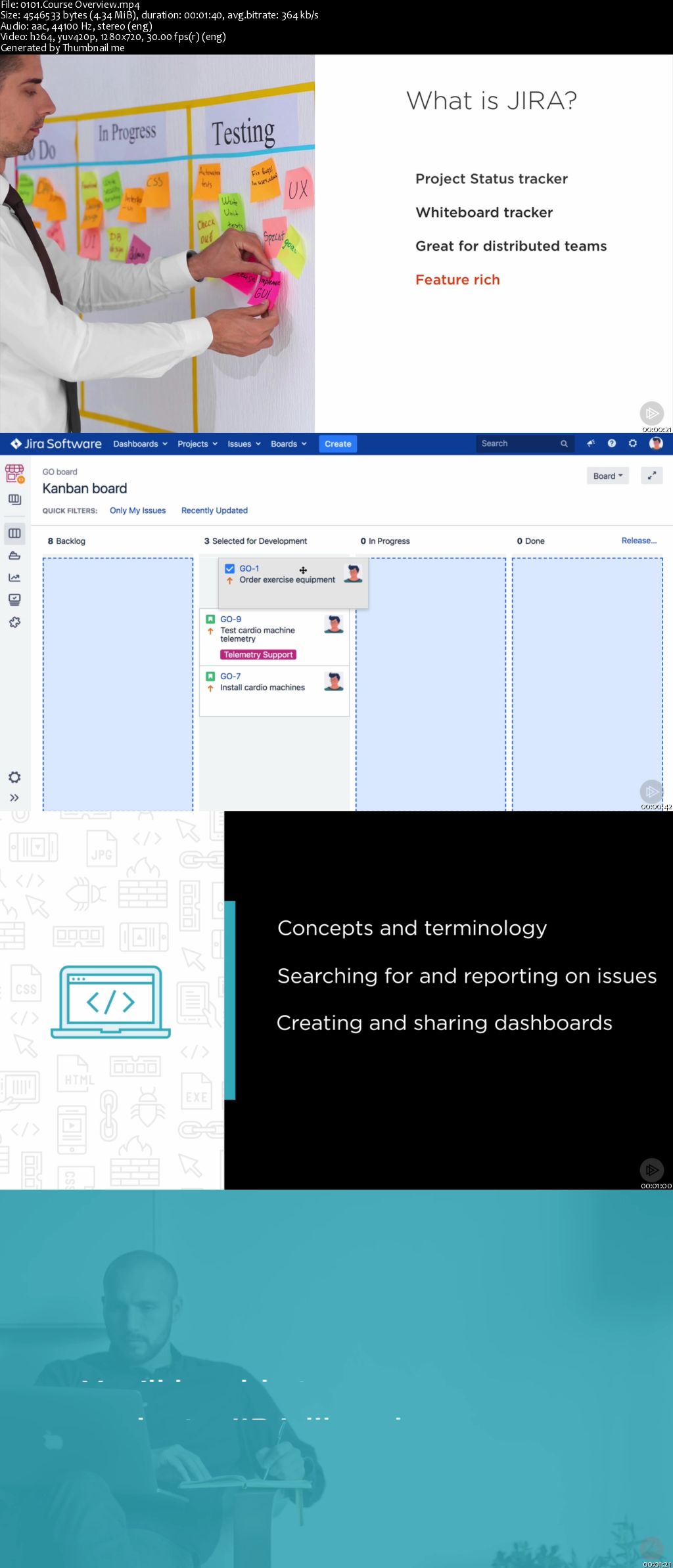This screenshot has height=1568, width=673.
Task: Open the user profile avatar menu
Action: pyautogui.click(x=656, y=443)
